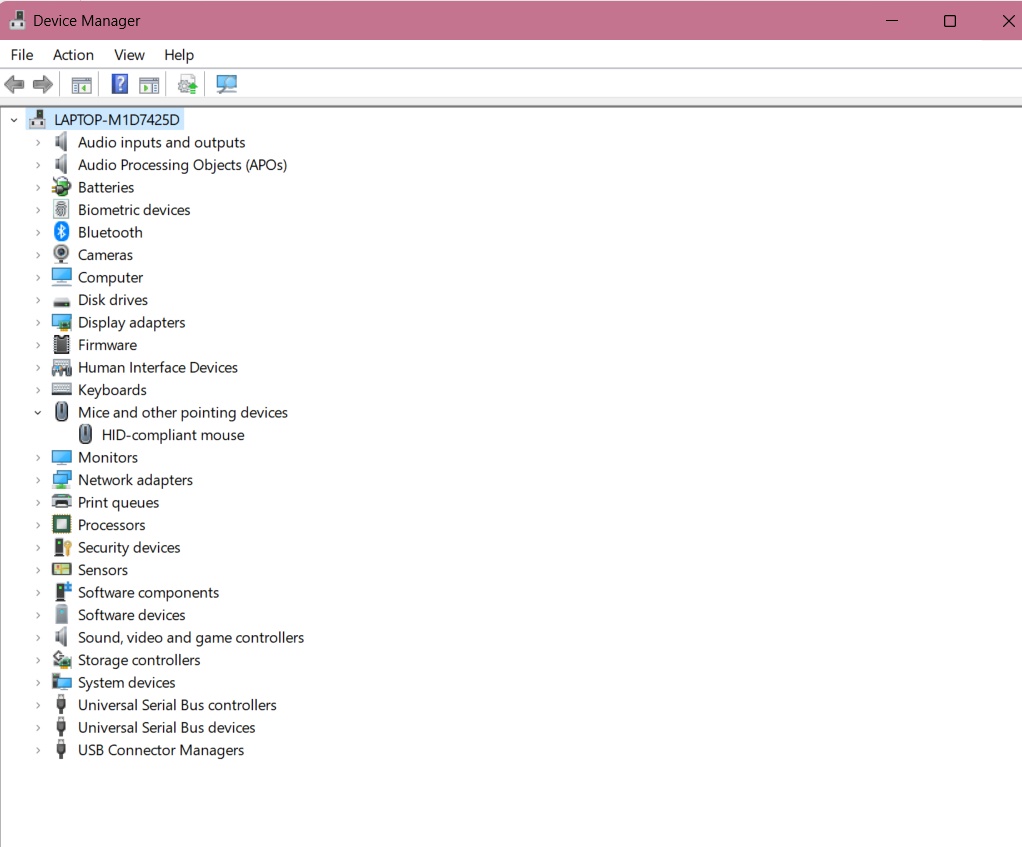Click the Human Interface Devices icon
The width and height of the screenshot is (1022, 847).
pyautogui.click(x=61, y=367)
